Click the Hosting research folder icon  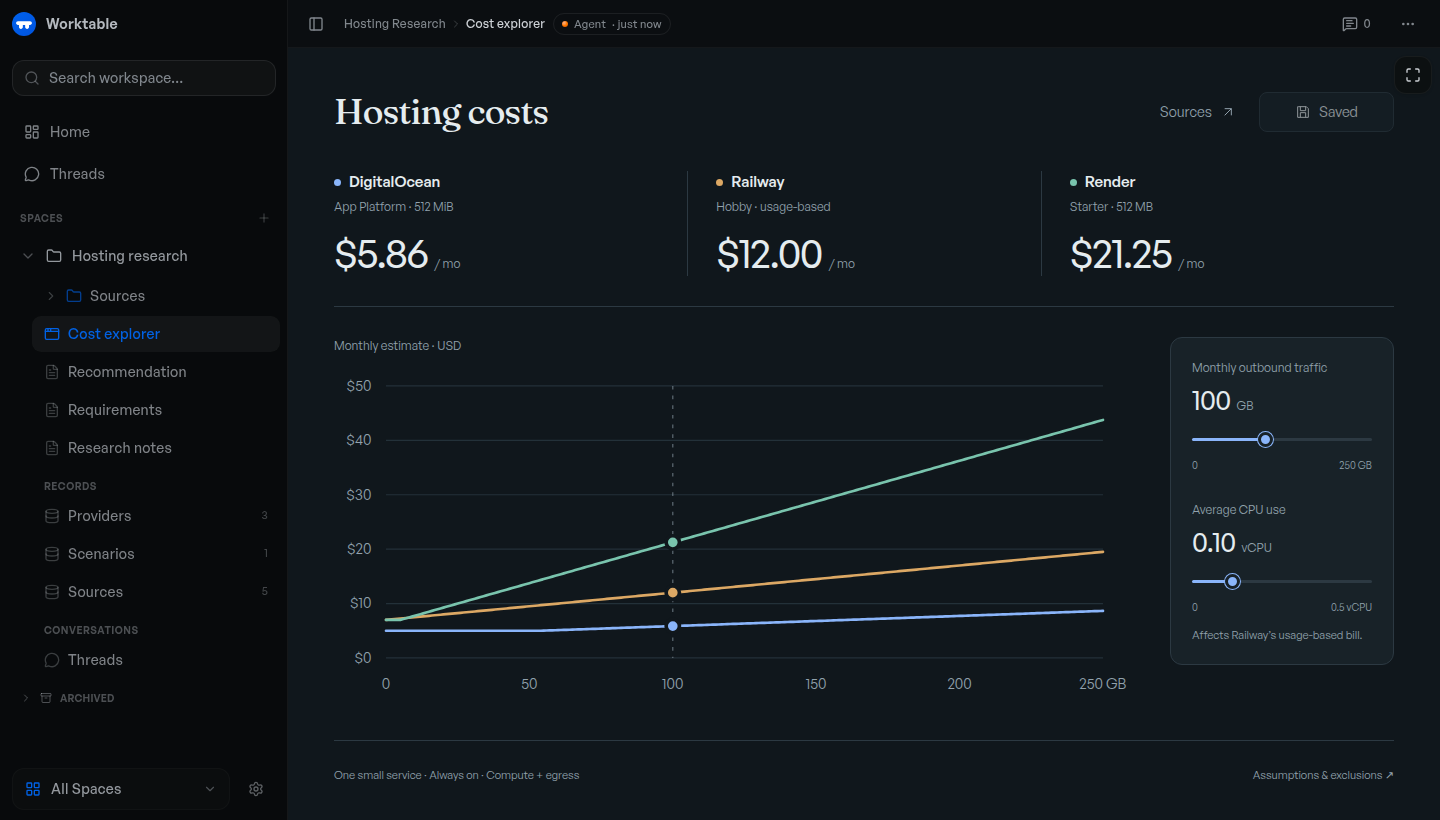tap(54, 256)
